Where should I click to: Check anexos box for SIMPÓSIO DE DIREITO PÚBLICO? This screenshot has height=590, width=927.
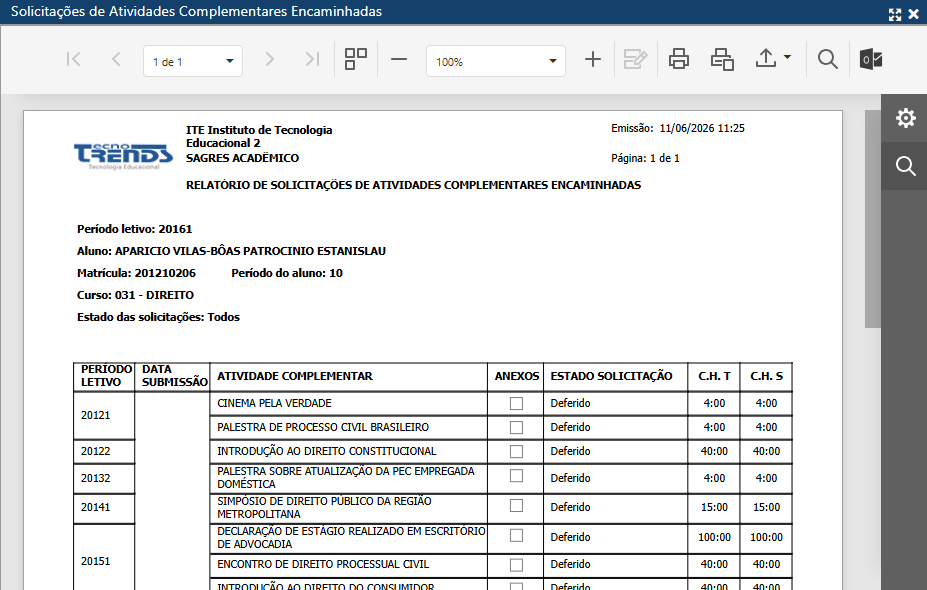(516, 505)
